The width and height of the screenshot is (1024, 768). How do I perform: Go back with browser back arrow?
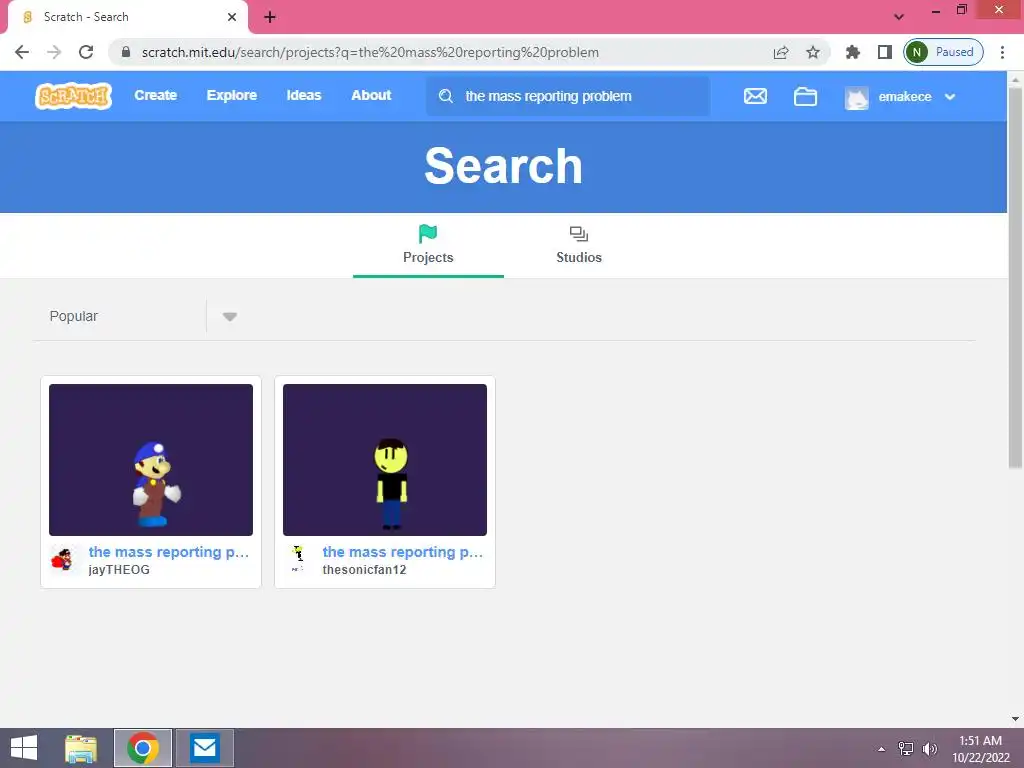22,52
